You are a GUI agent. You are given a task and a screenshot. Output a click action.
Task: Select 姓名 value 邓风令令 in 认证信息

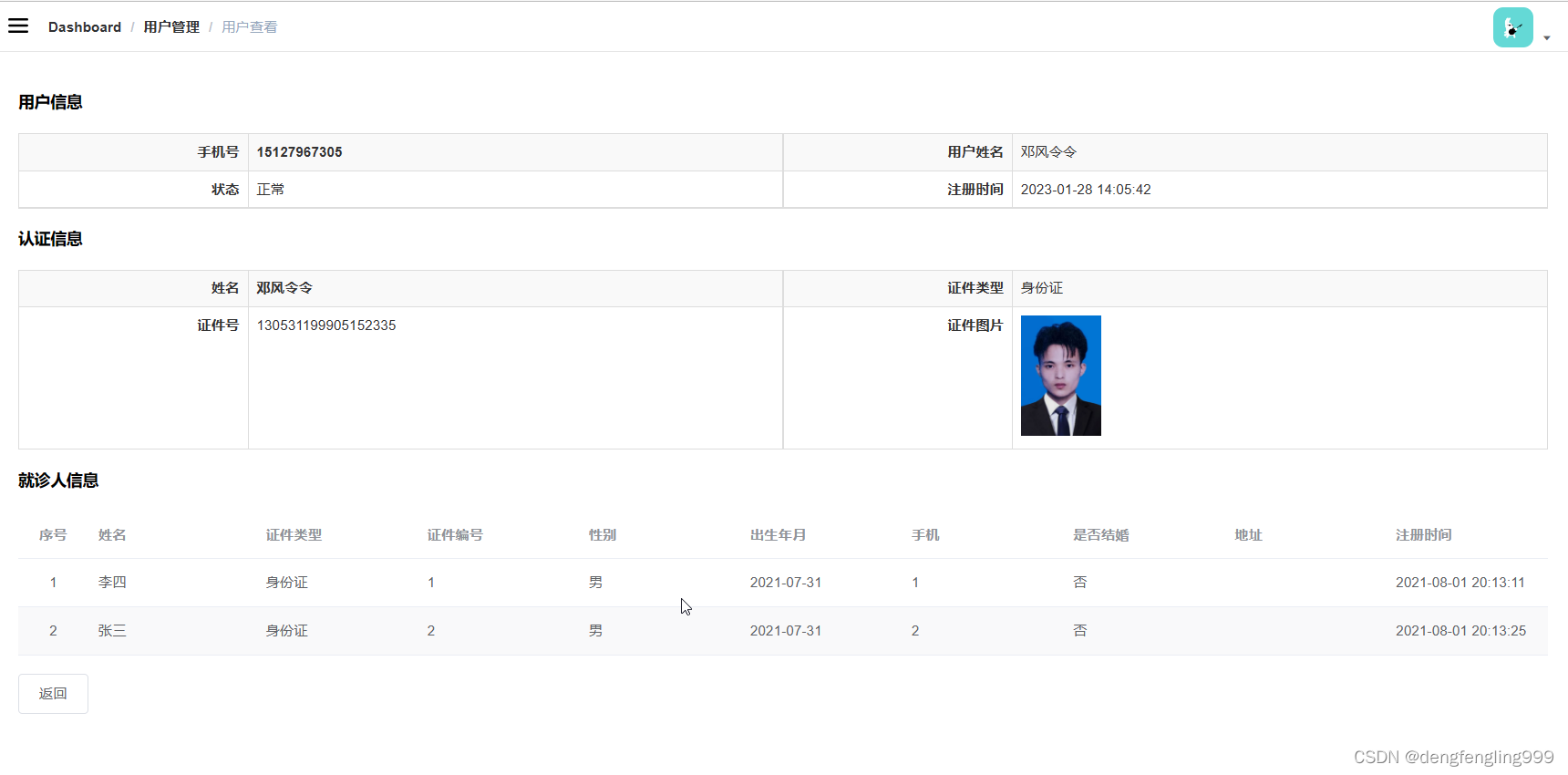[284, 288]
